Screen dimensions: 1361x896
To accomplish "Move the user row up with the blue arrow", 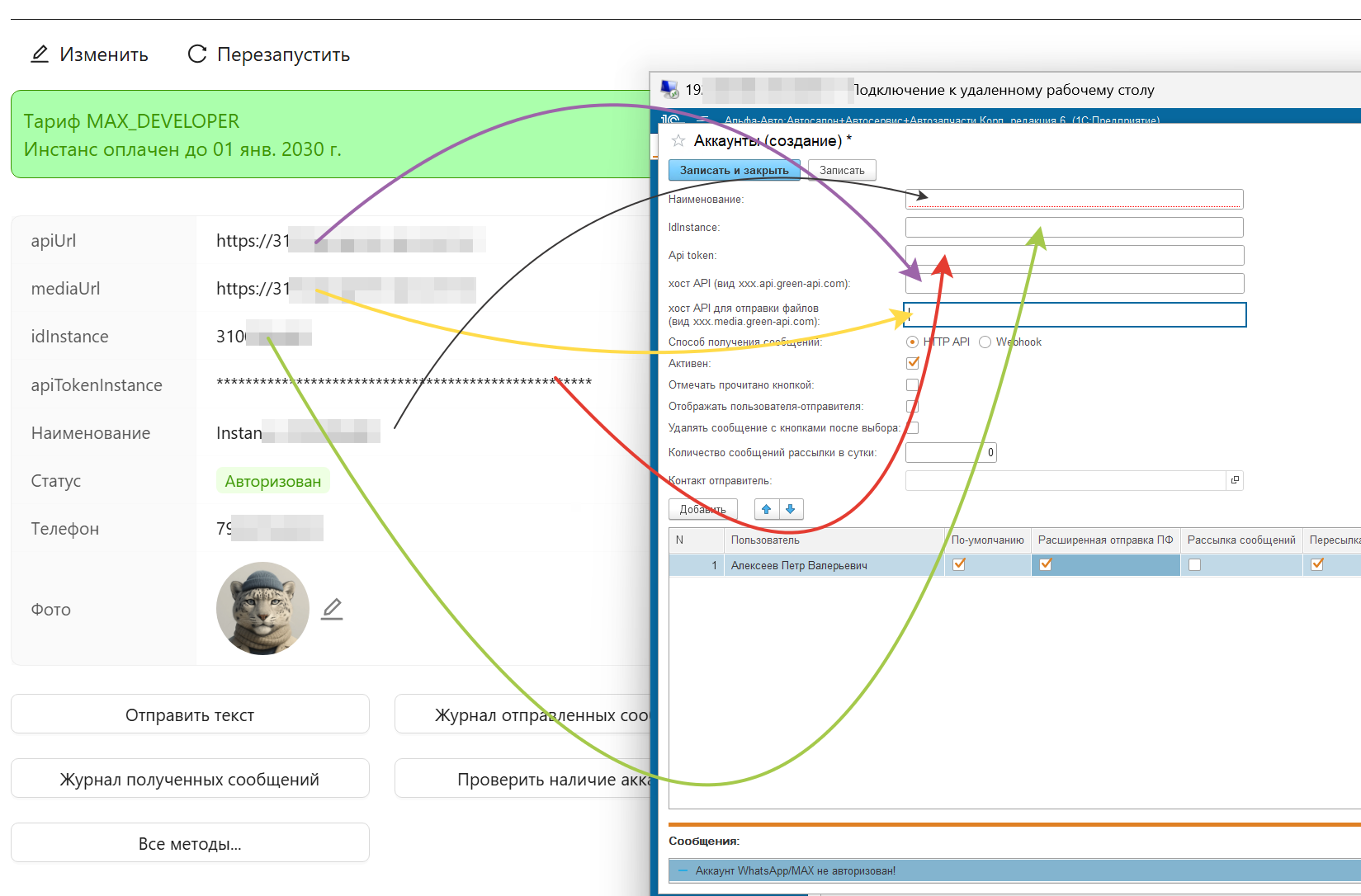I will click(x=767, y=509).
